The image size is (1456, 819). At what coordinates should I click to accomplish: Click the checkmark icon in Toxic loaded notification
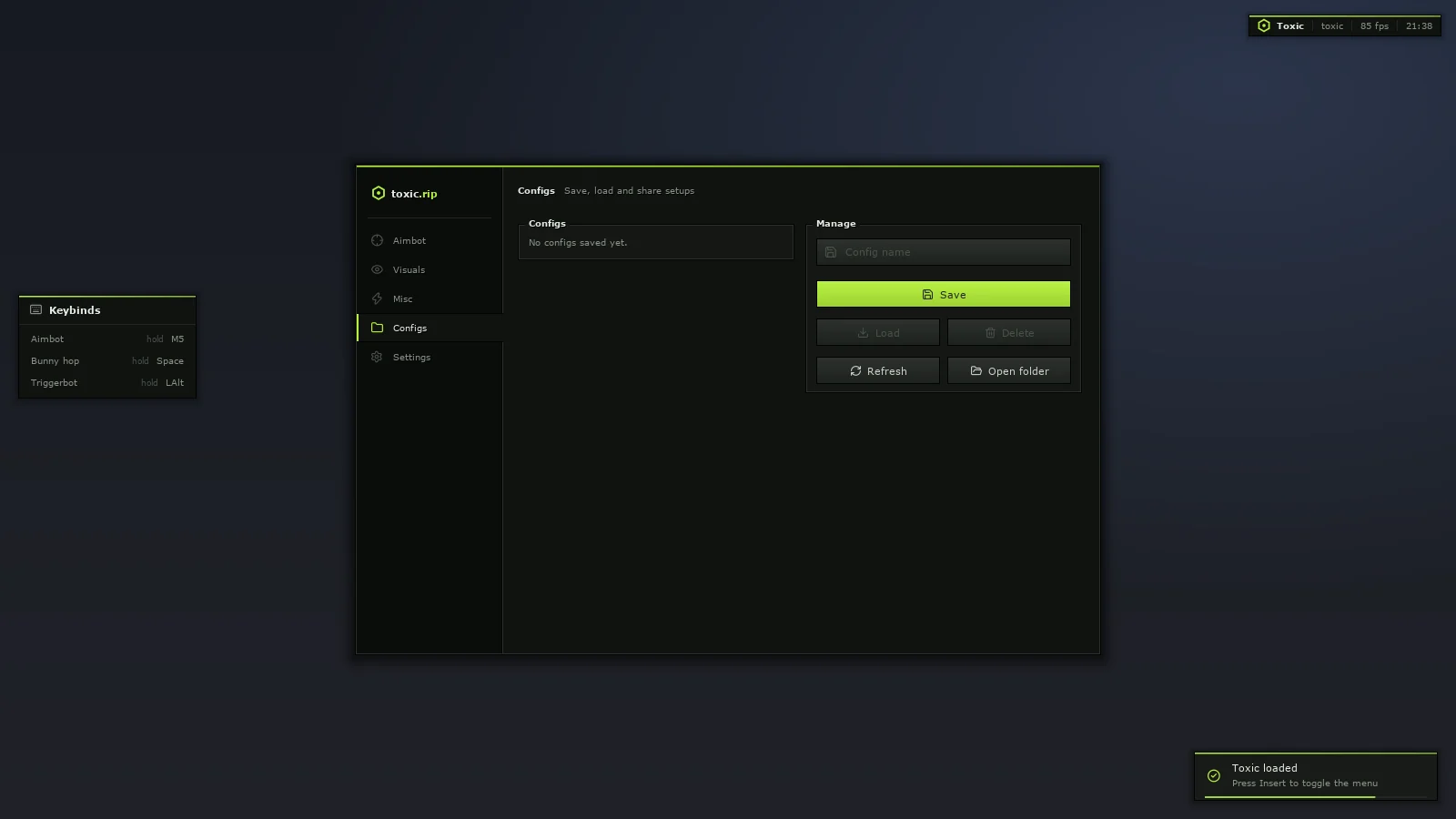pos(1214,775)
